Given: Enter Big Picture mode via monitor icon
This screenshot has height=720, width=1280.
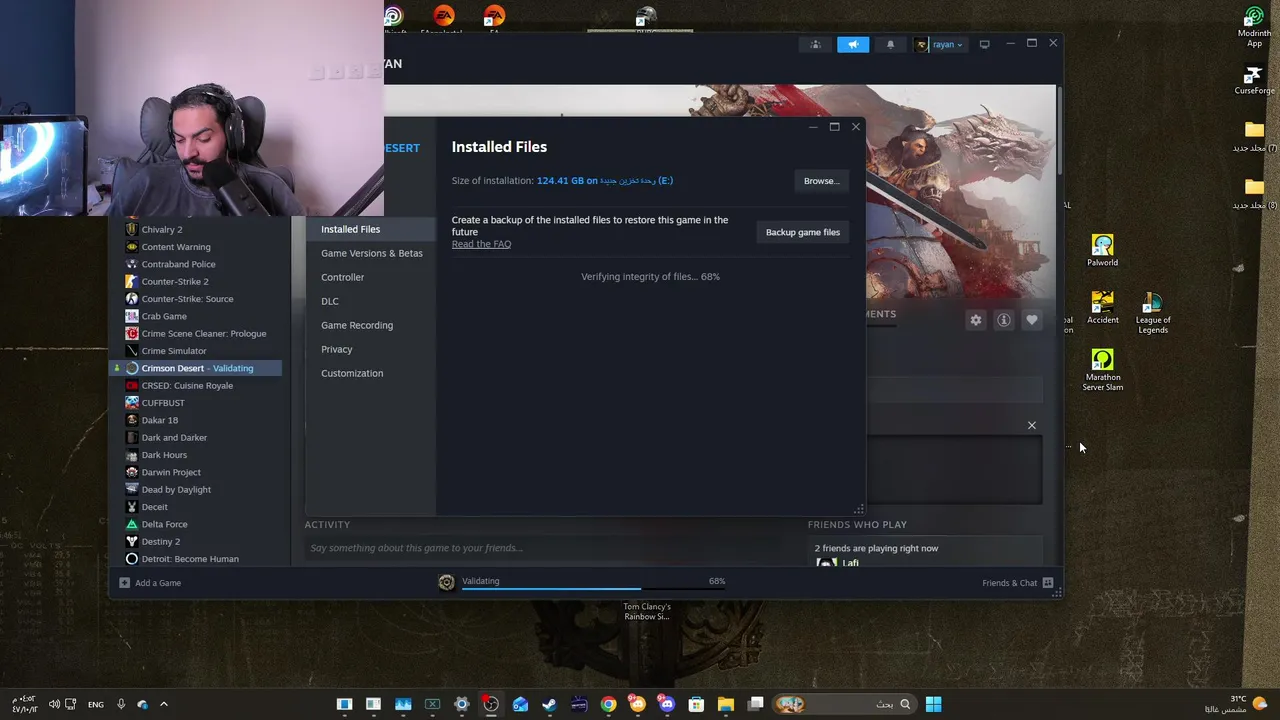Looking at the screenshot, I should (x=984, y=44).
